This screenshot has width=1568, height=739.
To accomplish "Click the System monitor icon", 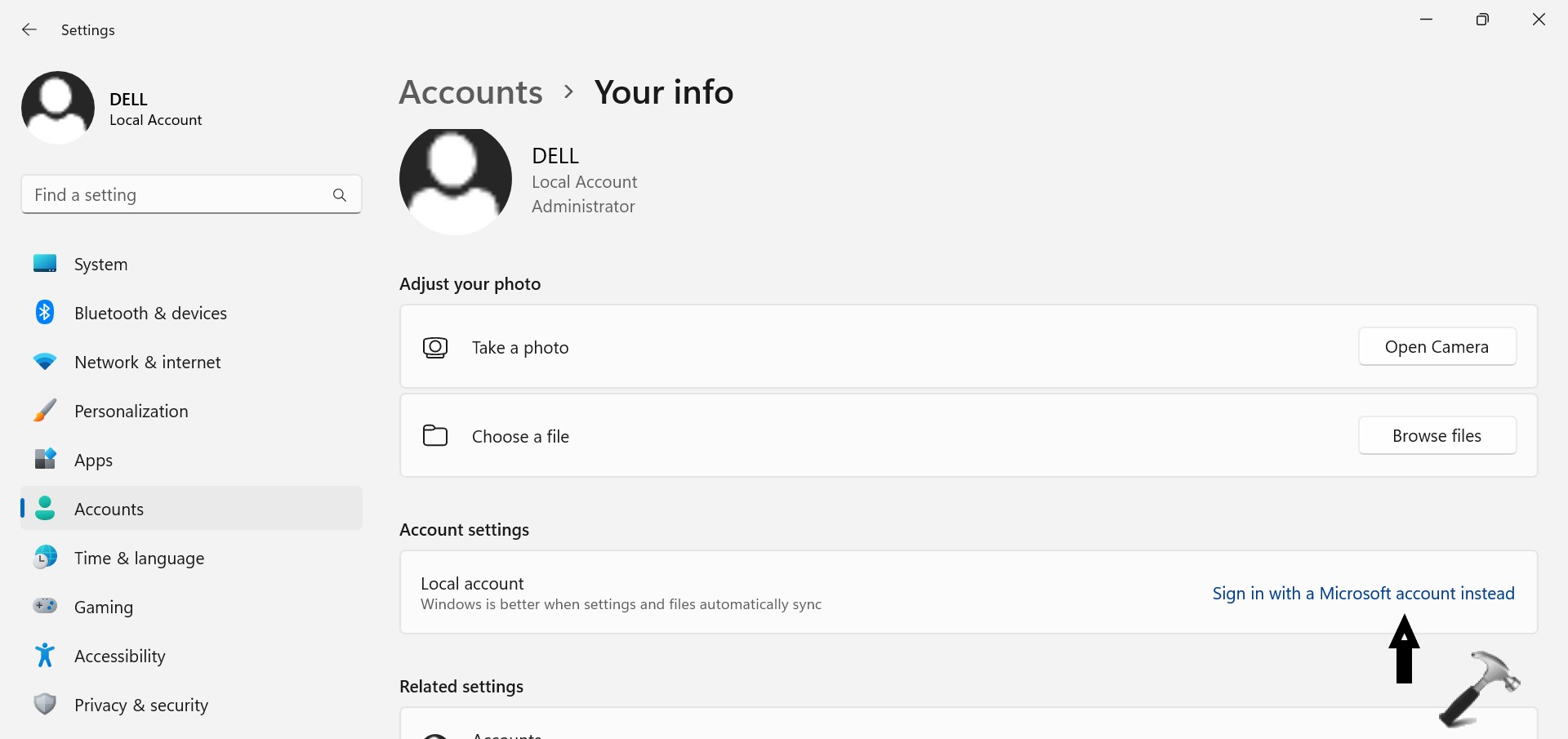I will click(x=45, y=264).
